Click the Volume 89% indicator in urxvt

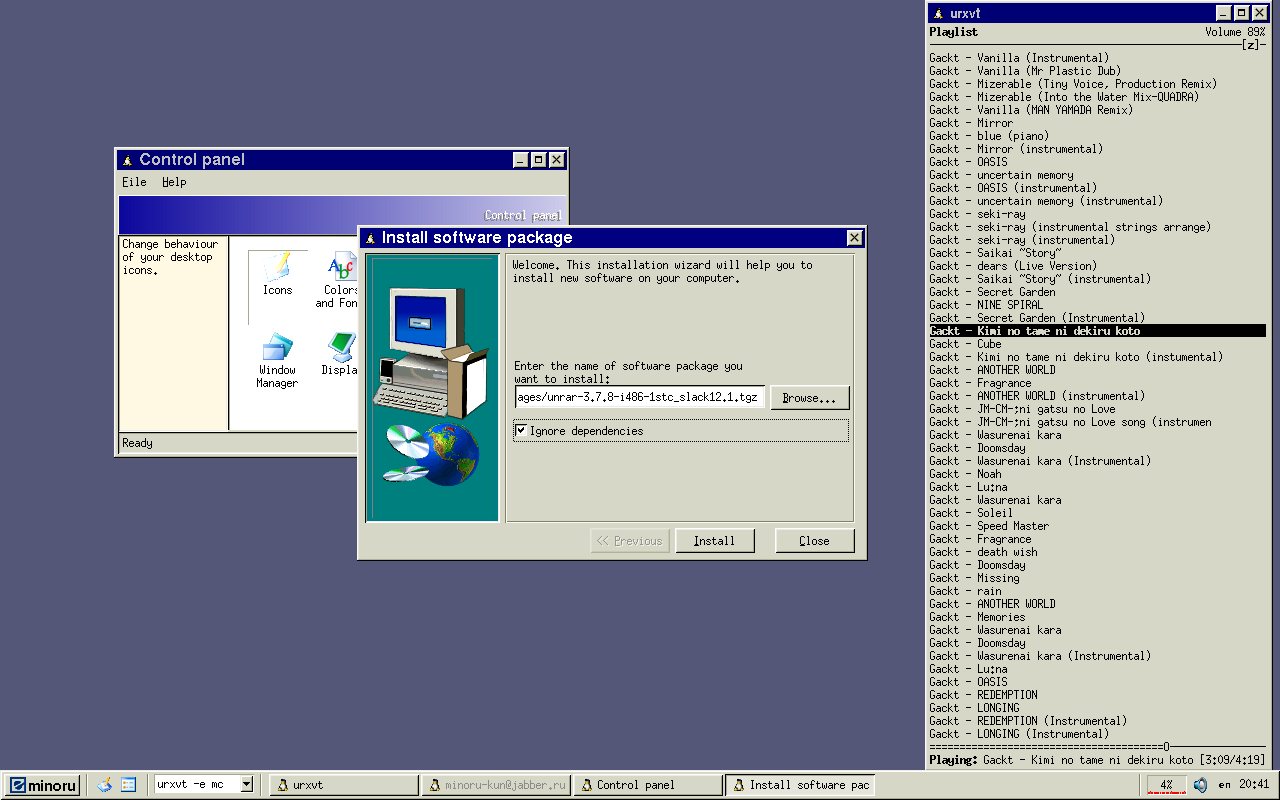click(x=1235, y=32)
